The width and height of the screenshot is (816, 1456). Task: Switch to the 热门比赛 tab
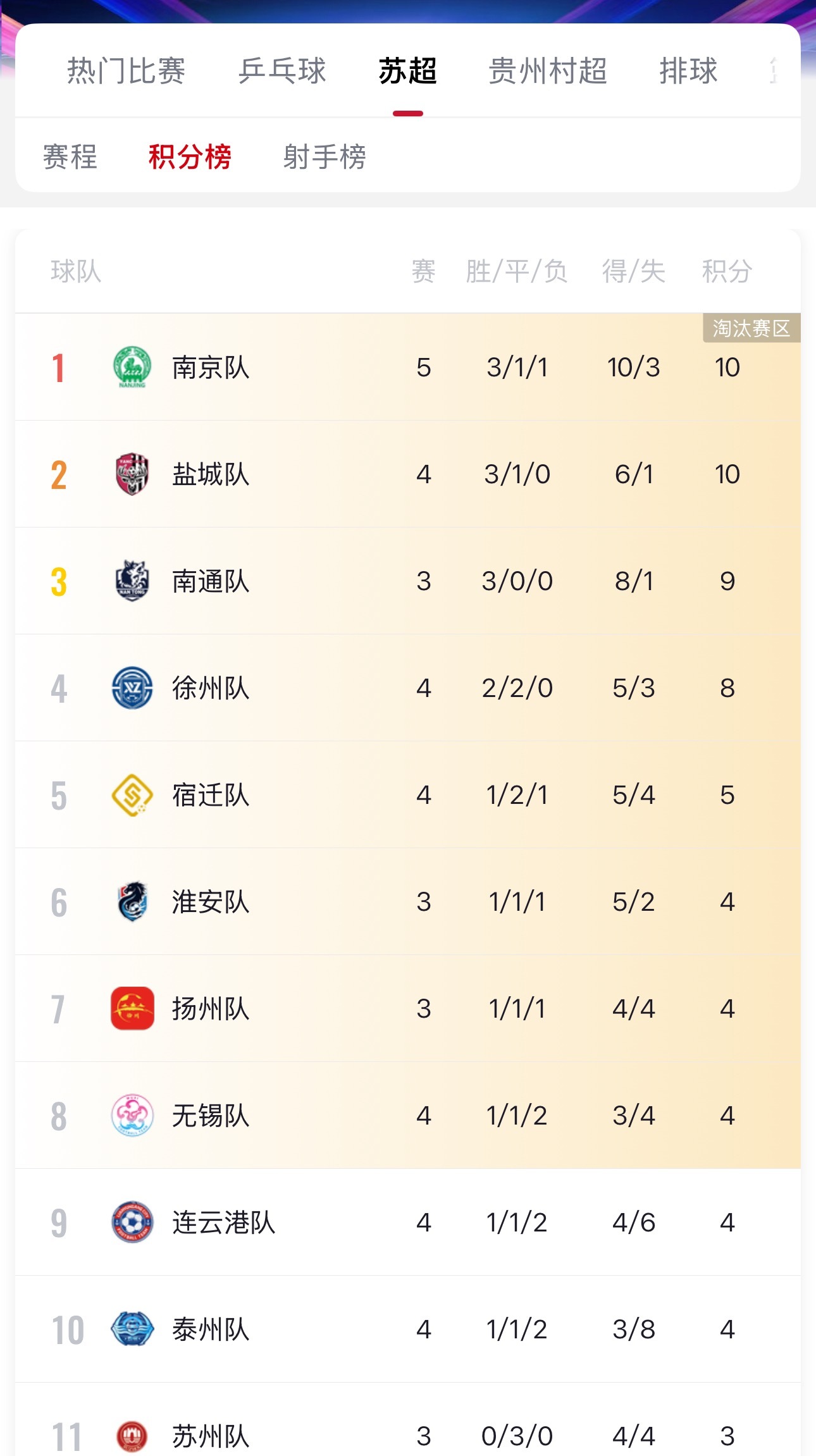click(x=126, y=70)
